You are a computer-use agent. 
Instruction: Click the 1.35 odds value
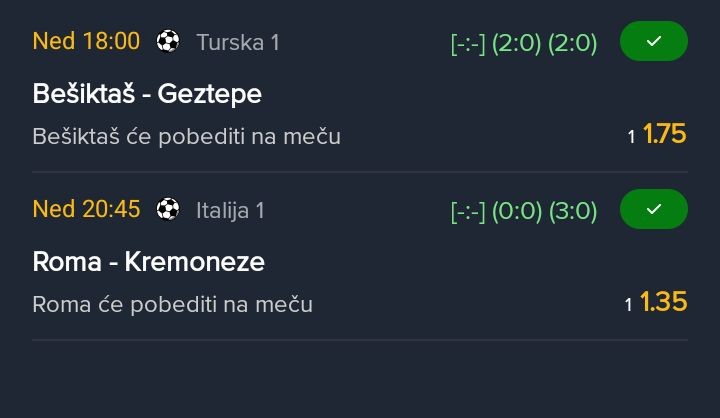pos(665,303)
